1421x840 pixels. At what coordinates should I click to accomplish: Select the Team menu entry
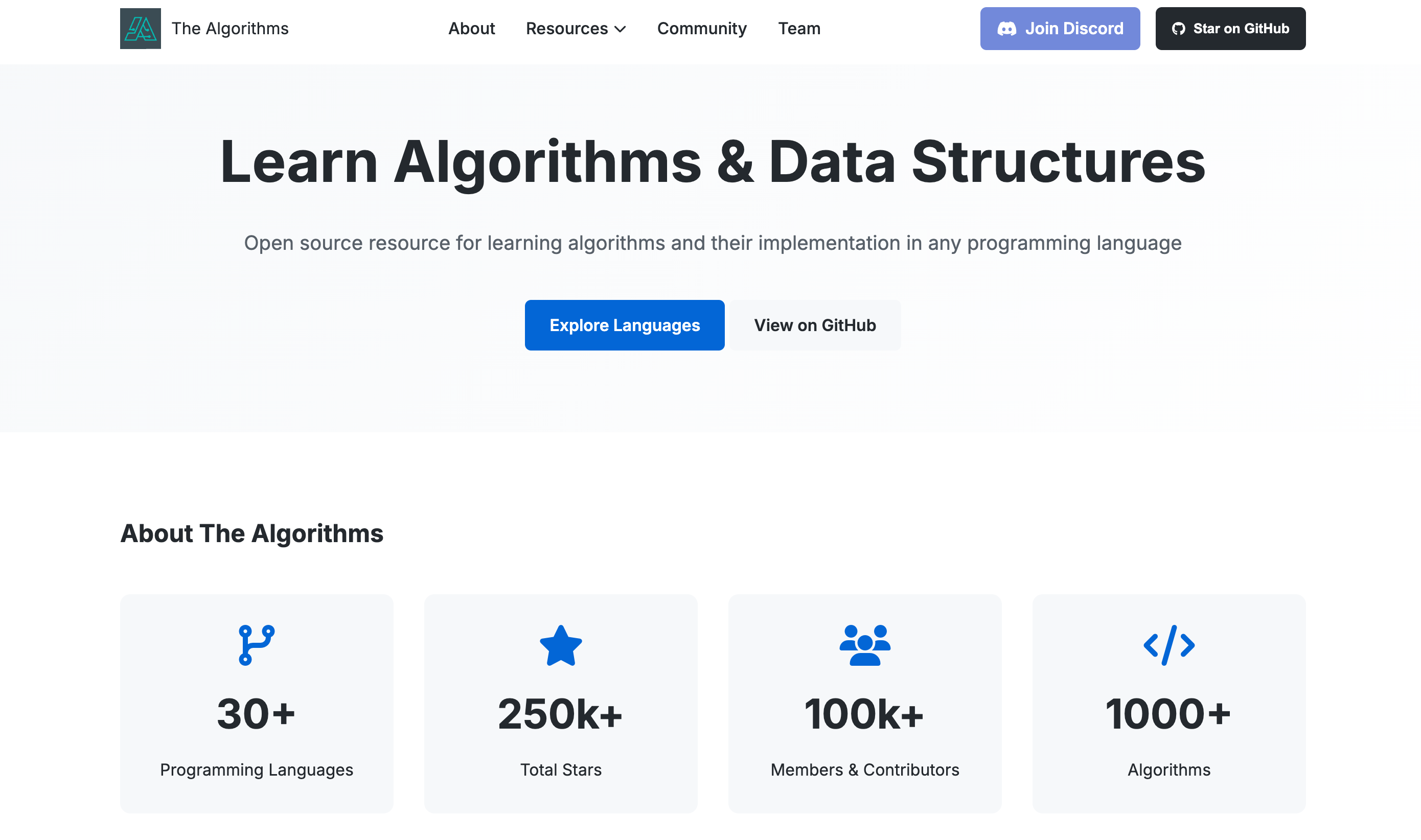[x=799, y=28]
